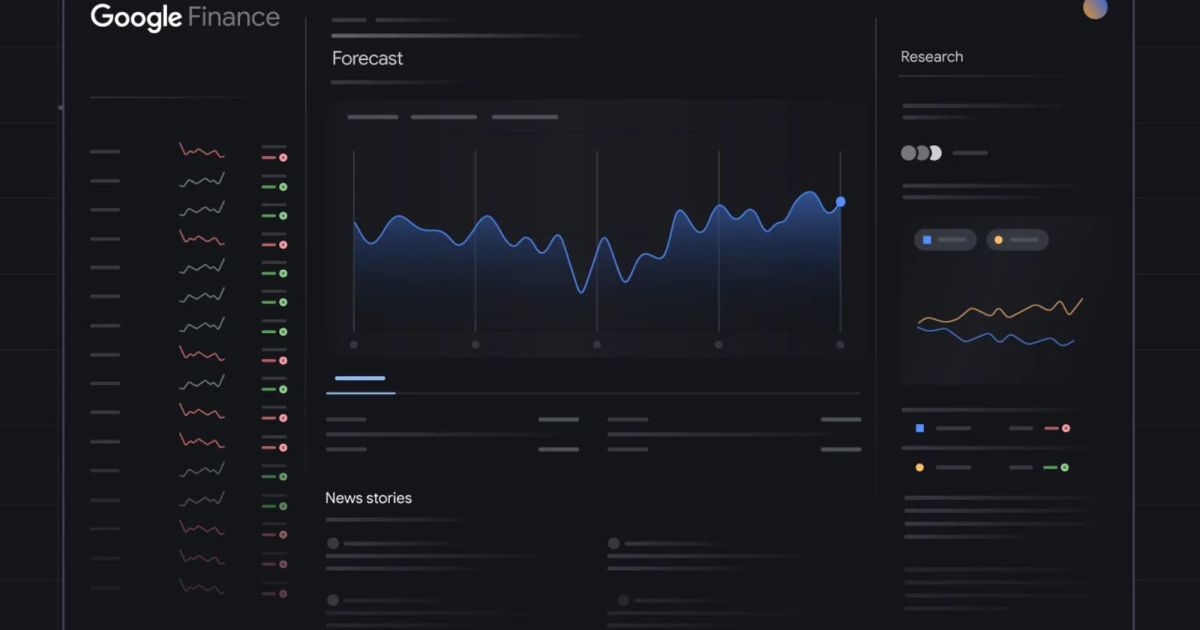This screenshot has height=630, width=1200.
Task: Click the red sparkline in the first watchlist row
Action: [x=201, y=152]
